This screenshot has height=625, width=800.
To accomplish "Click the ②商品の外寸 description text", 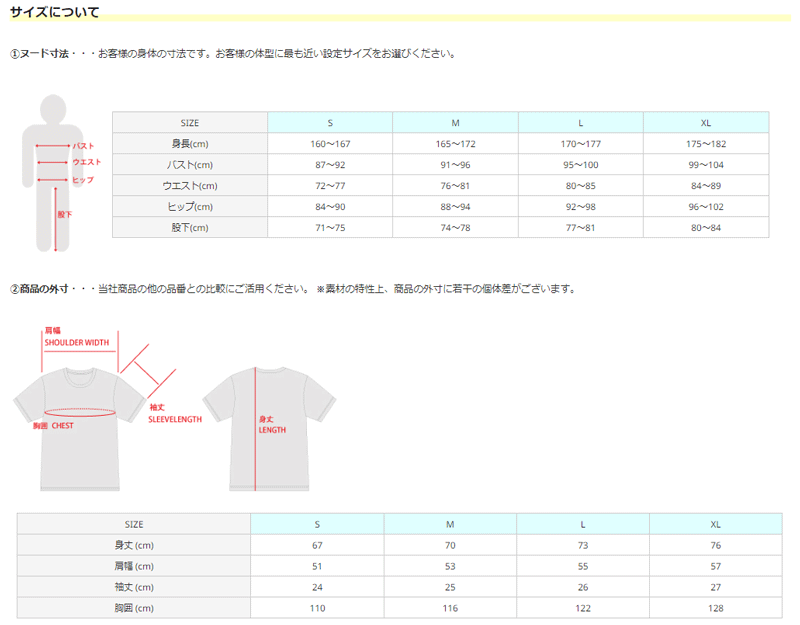I will [292, 289].
